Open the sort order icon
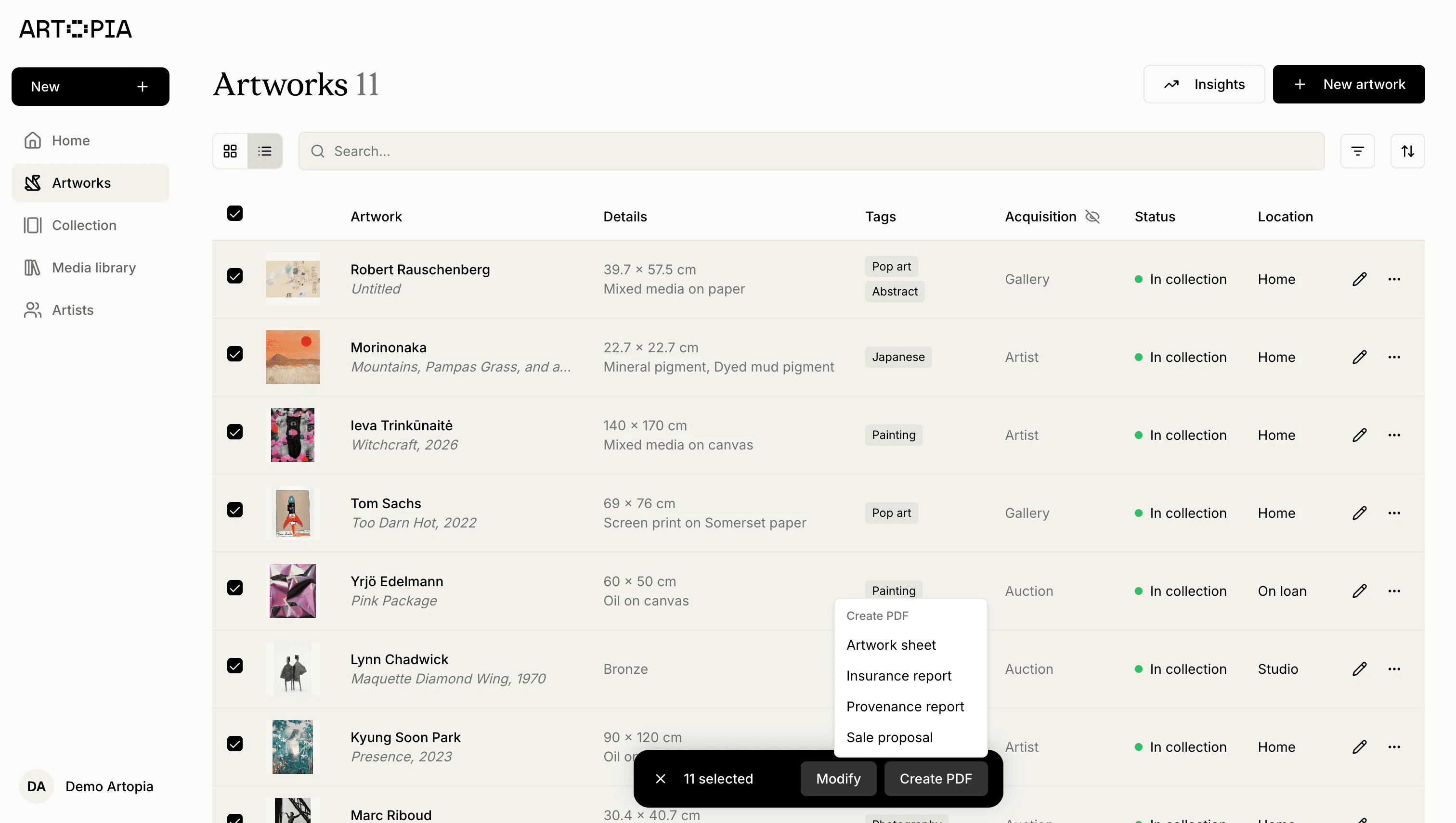Screen dimensions: 1456x823 (x=1407, y=151)
